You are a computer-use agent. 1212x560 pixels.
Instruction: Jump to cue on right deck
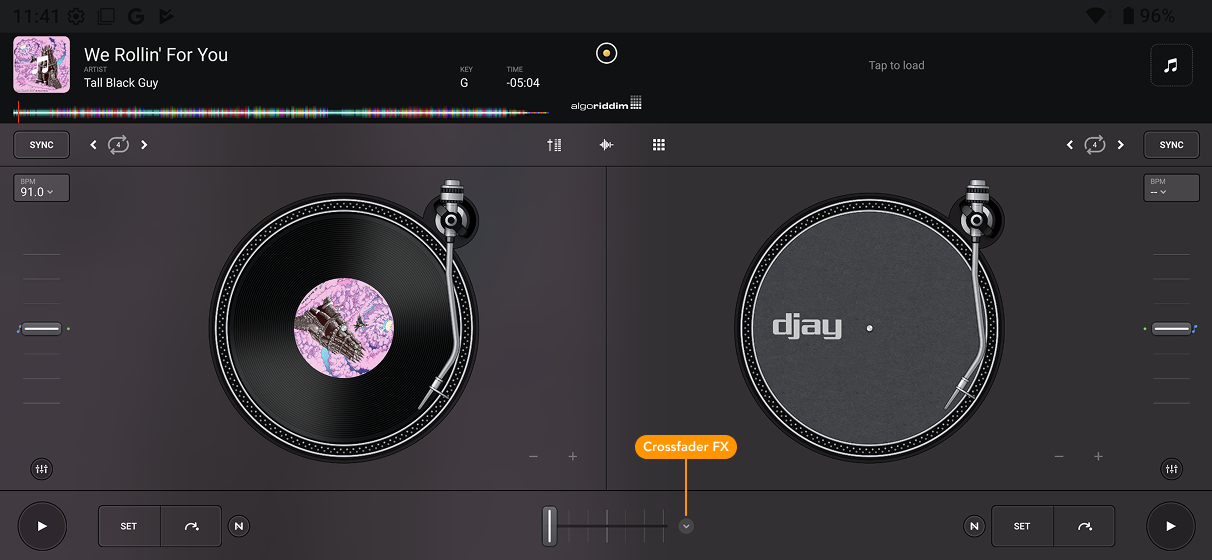coord(1084,526)
